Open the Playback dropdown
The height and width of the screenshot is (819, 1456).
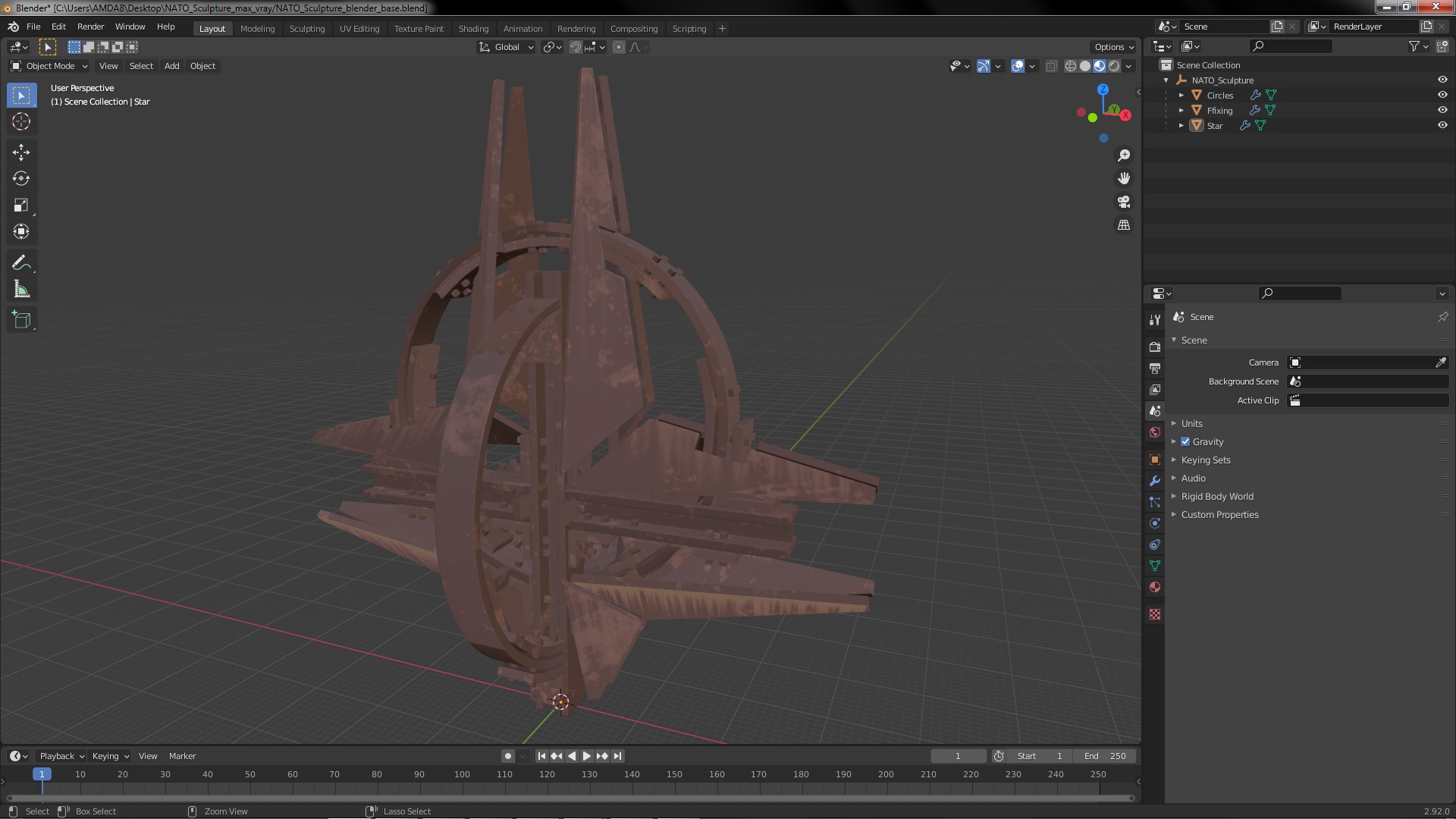pyautogui.click(x=61, y=756)
